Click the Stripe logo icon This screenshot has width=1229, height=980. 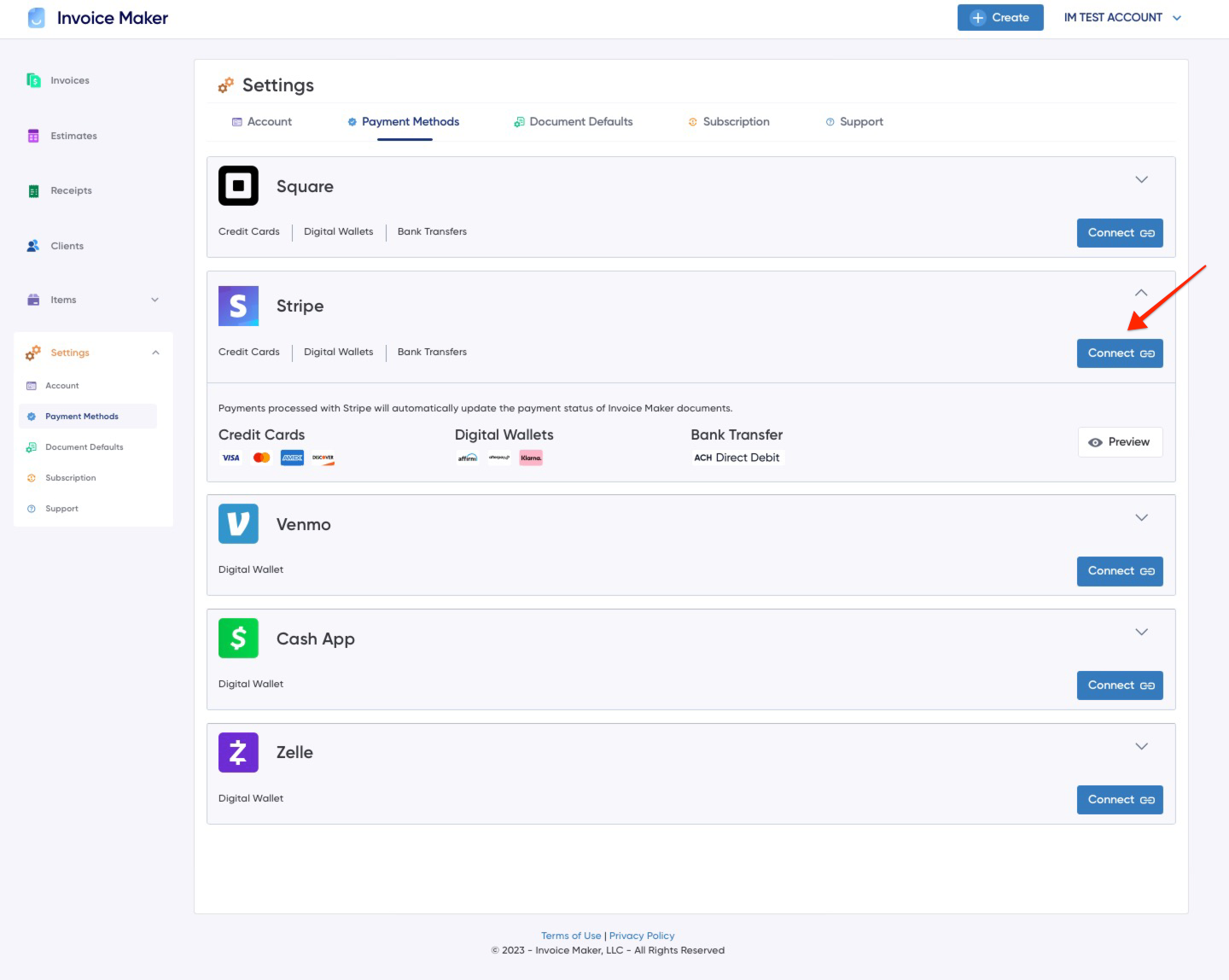click(x=238, y=306)
